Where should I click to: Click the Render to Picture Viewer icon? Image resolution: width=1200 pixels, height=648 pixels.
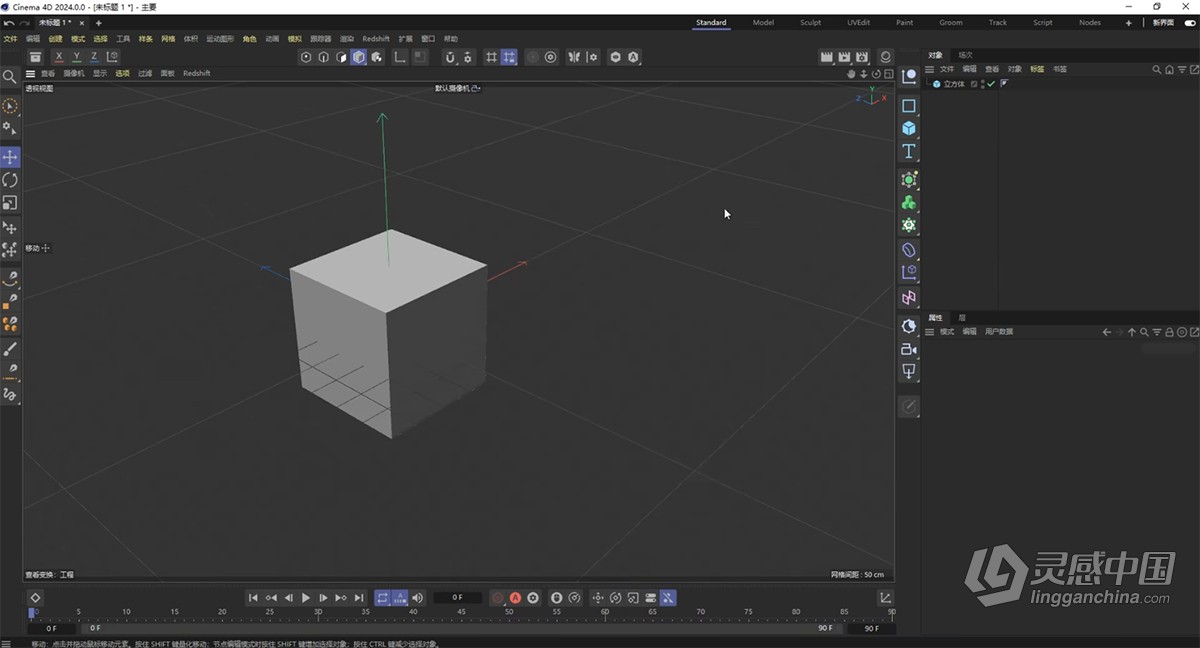[x=844, y=57]
